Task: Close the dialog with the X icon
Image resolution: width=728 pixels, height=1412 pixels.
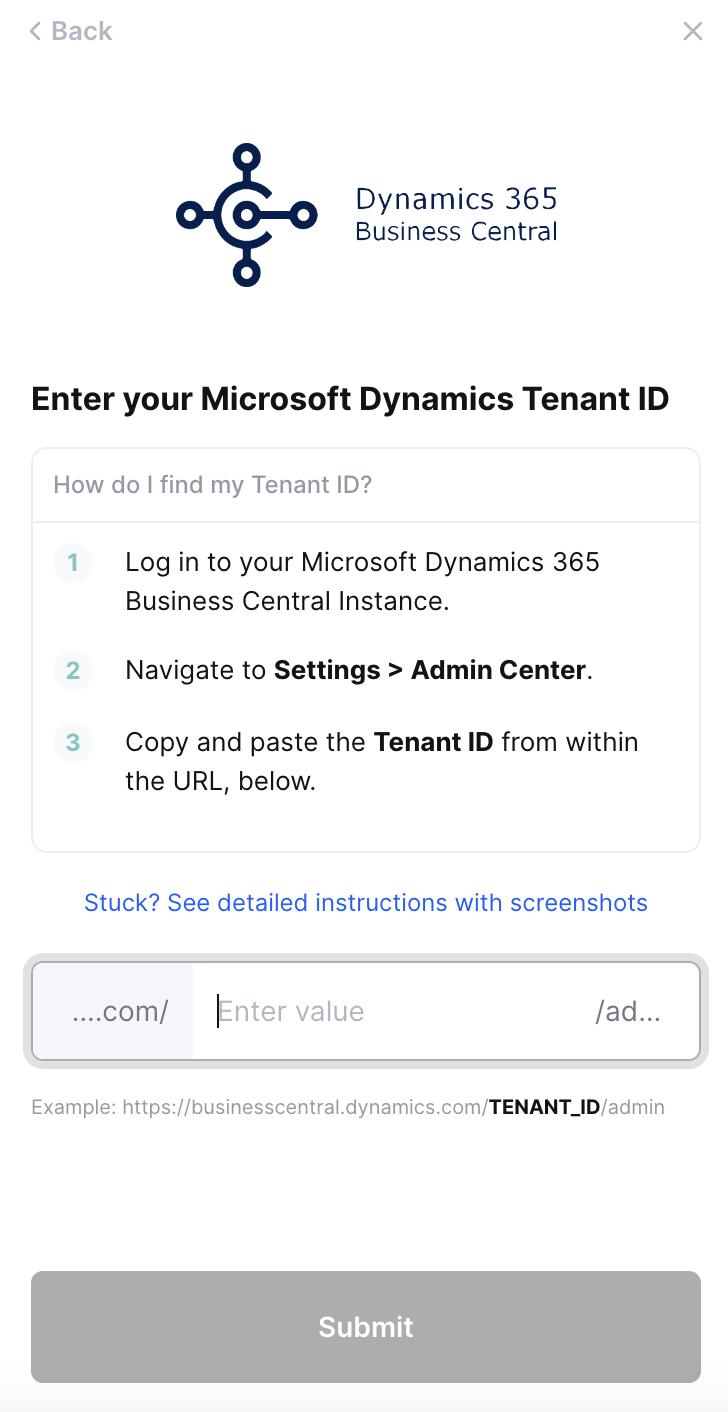Action: 692,32
